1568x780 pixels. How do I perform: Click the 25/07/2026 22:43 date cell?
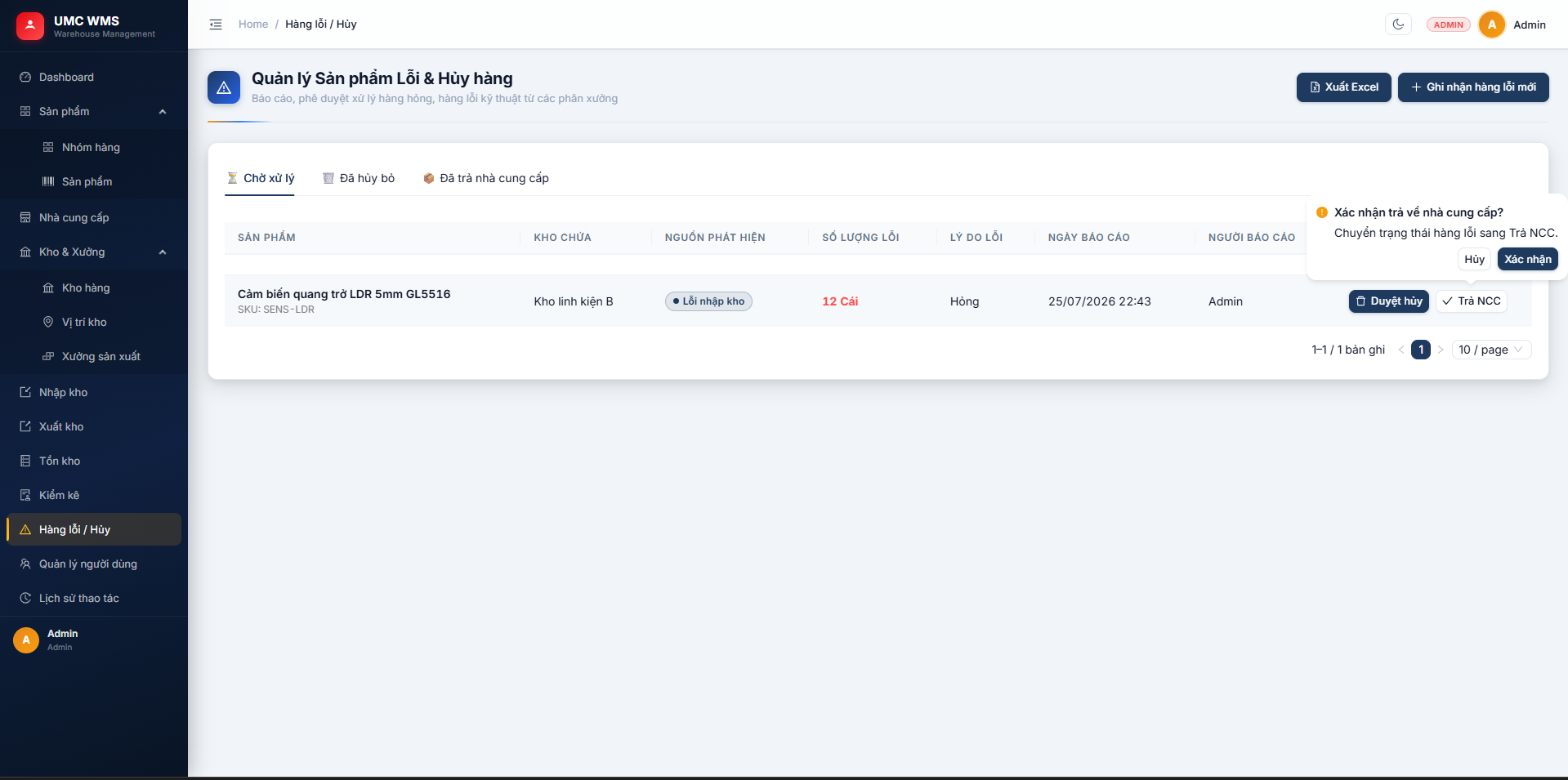pyautogui.click(x=1099, y=301)
